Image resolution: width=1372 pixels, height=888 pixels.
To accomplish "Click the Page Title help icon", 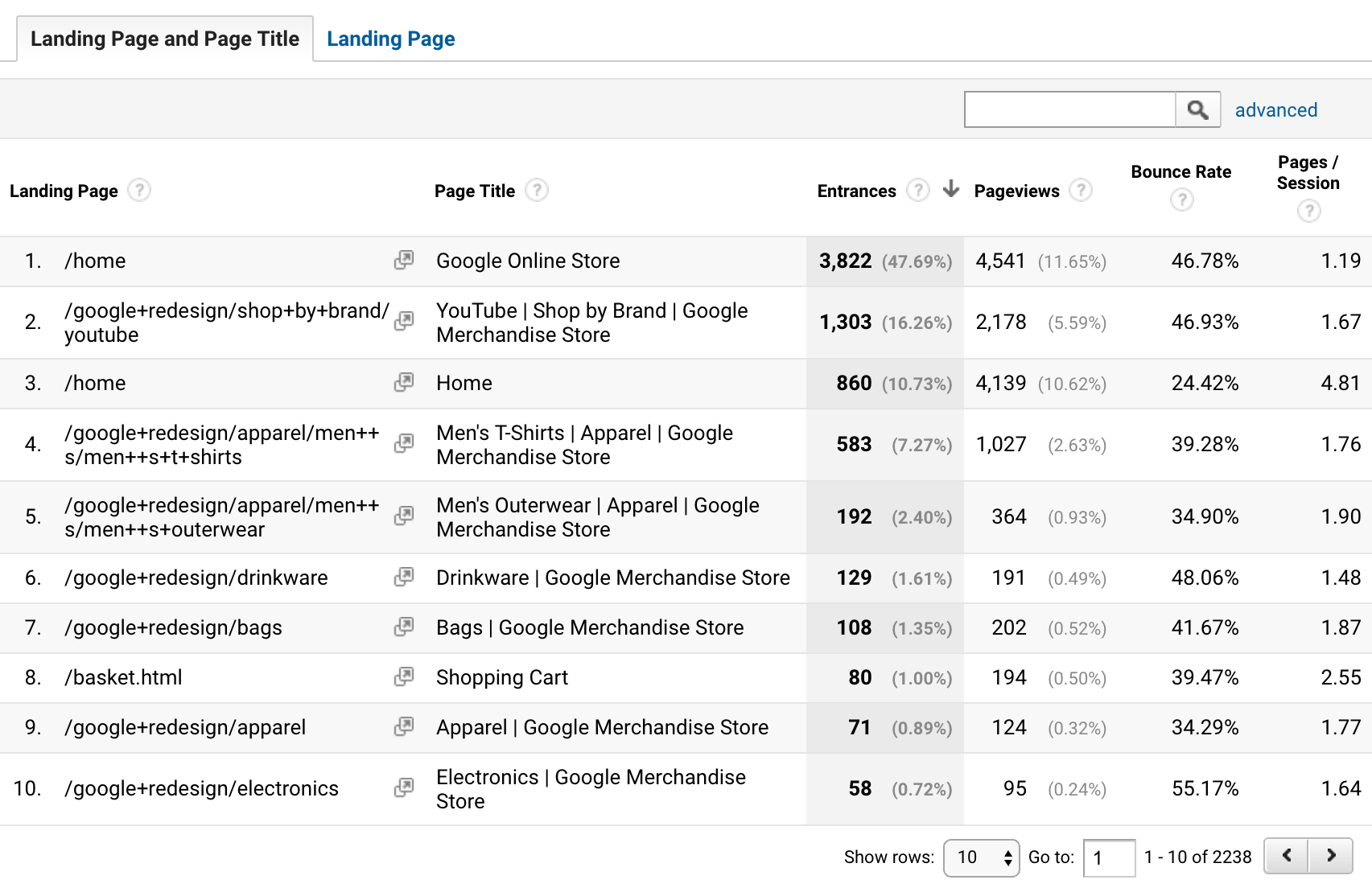I will (x=538, y=191).
